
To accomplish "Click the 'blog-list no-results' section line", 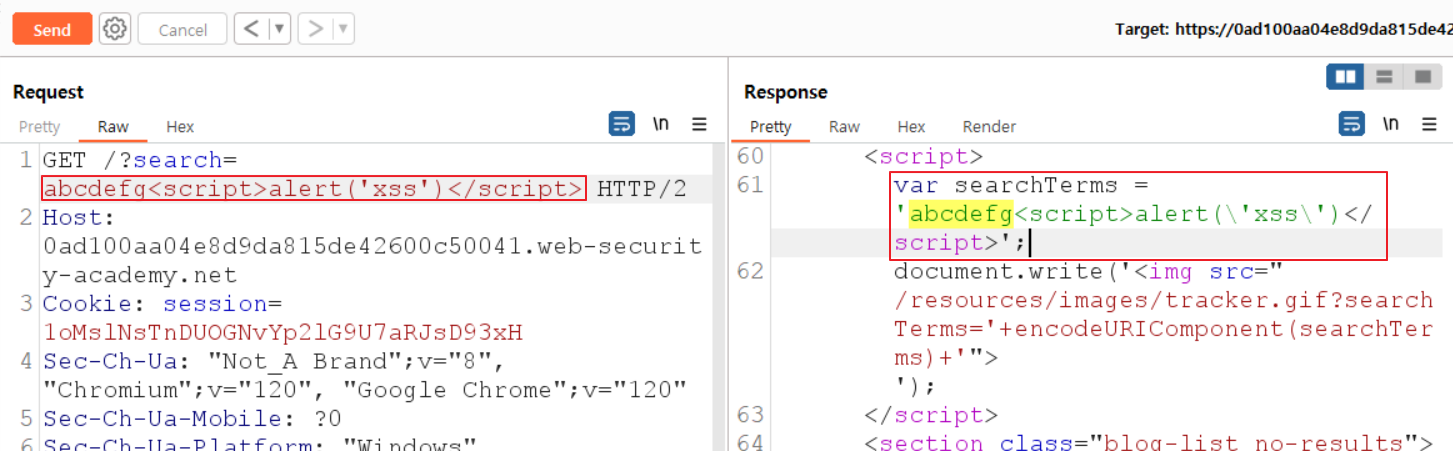I will (1149, 443).
